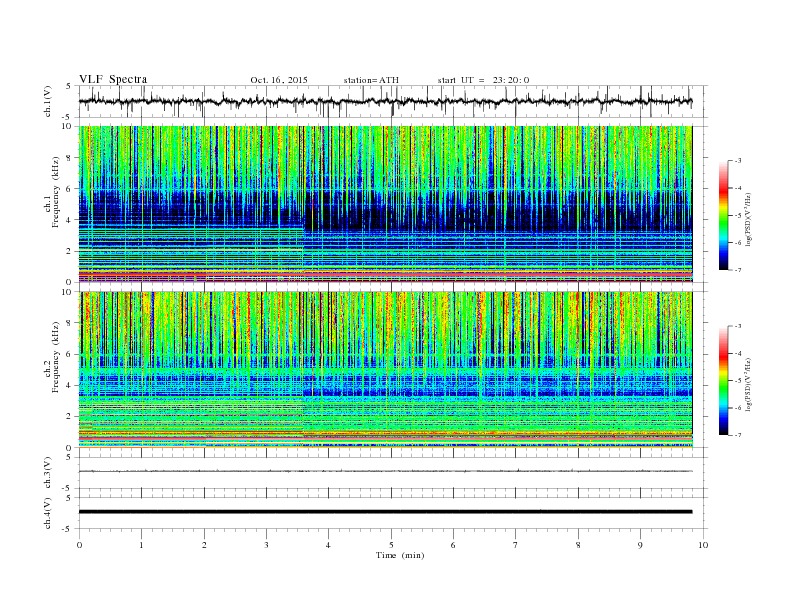Click the '8' tick on the time axis

point(578,545)
